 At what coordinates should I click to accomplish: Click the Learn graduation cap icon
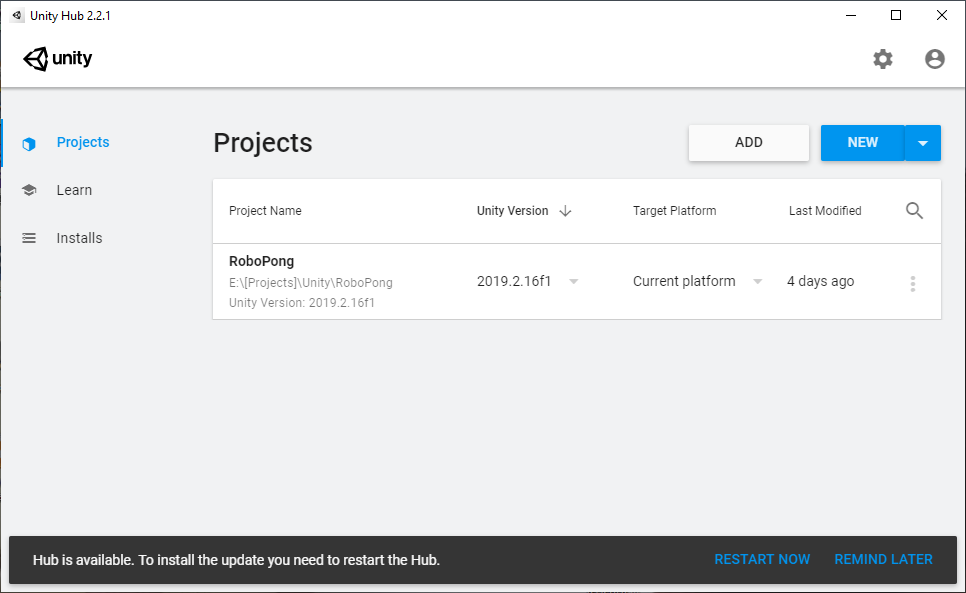[29, 190]
